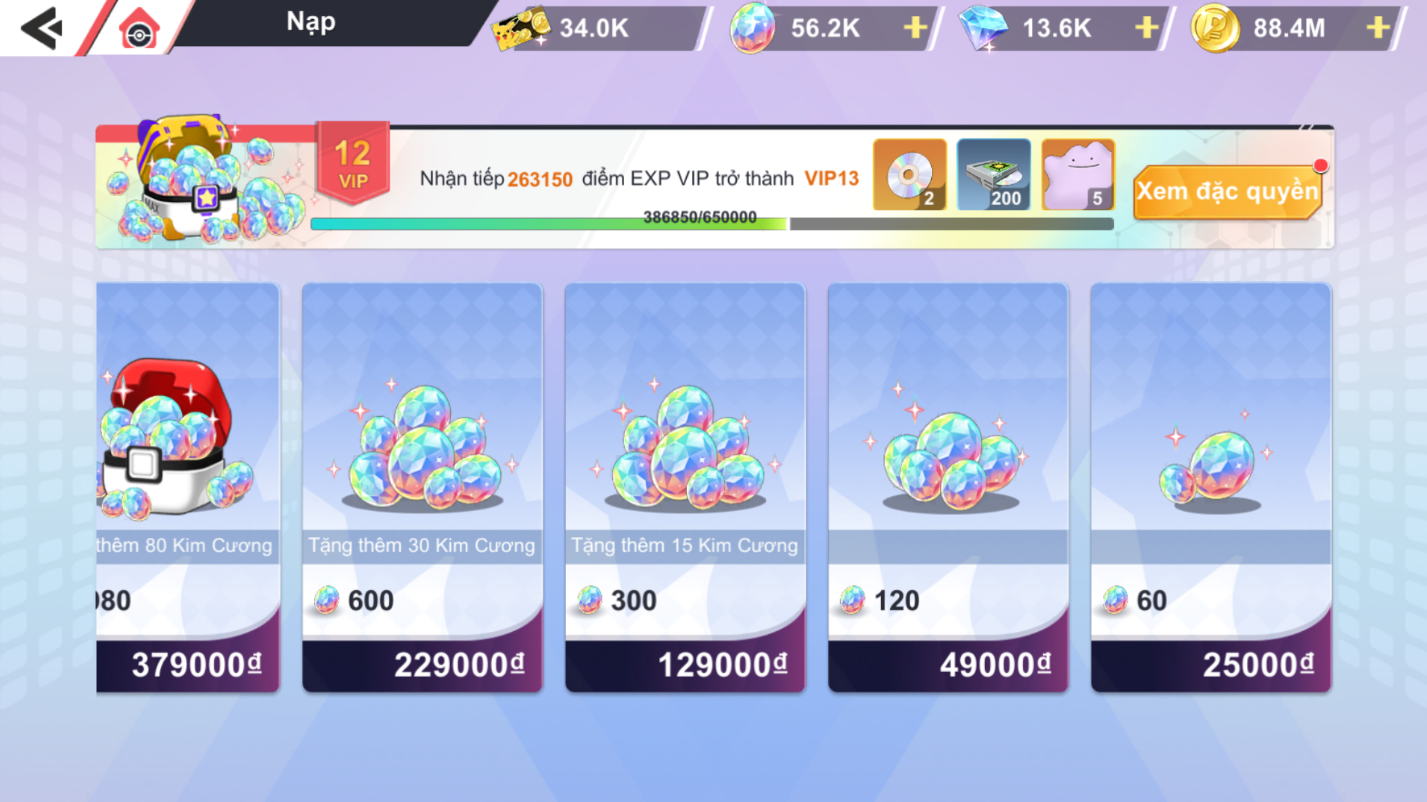Image resolution: width=1427 pixels, height=802 pixels.
Task: Select the 379000đ Pokéball gem pack
Action: tap(188, 487)
